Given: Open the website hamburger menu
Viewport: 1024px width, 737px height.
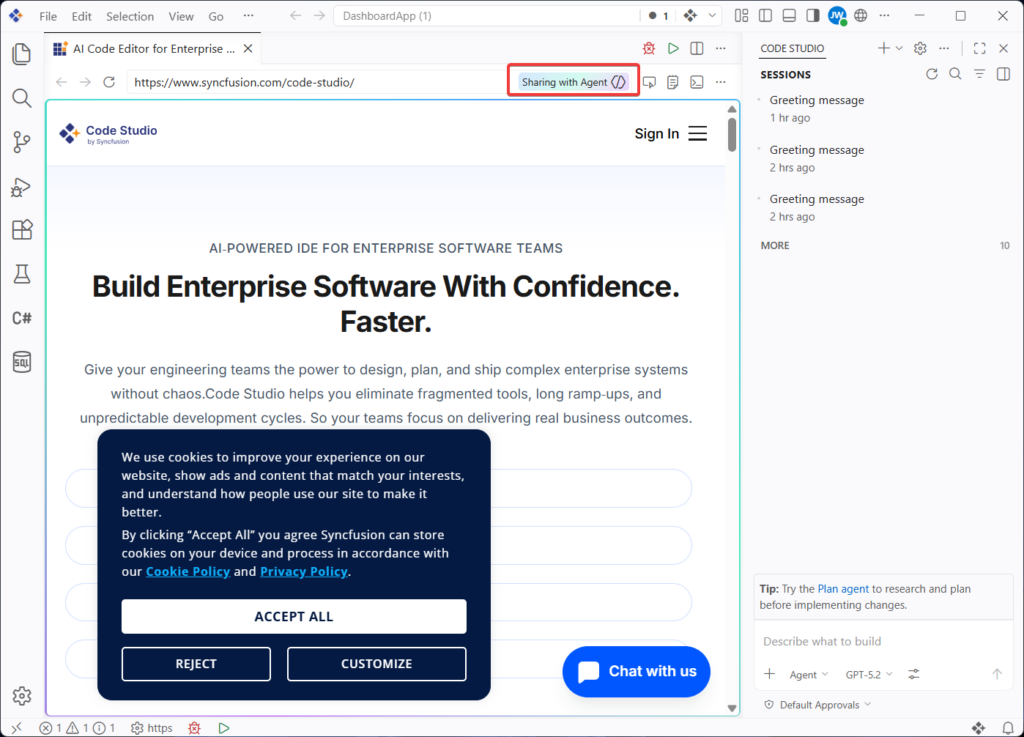Looking at the screenshot, I should (697, 133).
